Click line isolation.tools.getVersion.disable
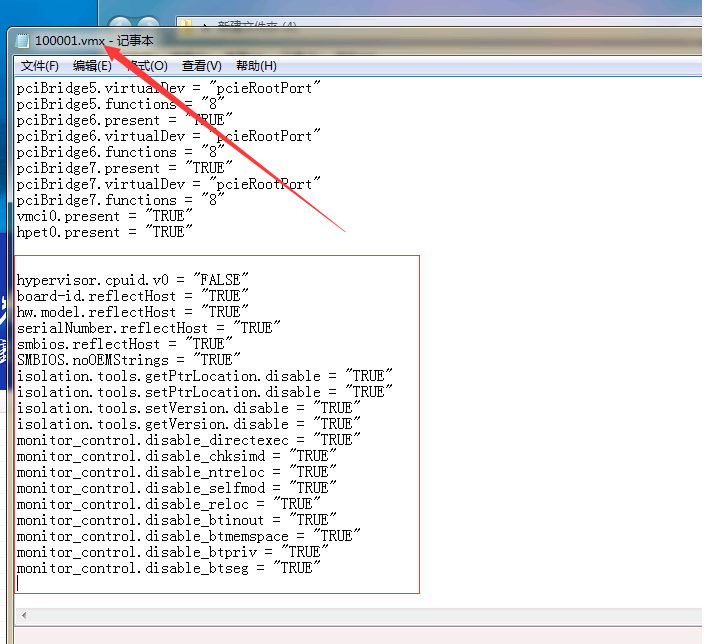 (x=189, y=424)
